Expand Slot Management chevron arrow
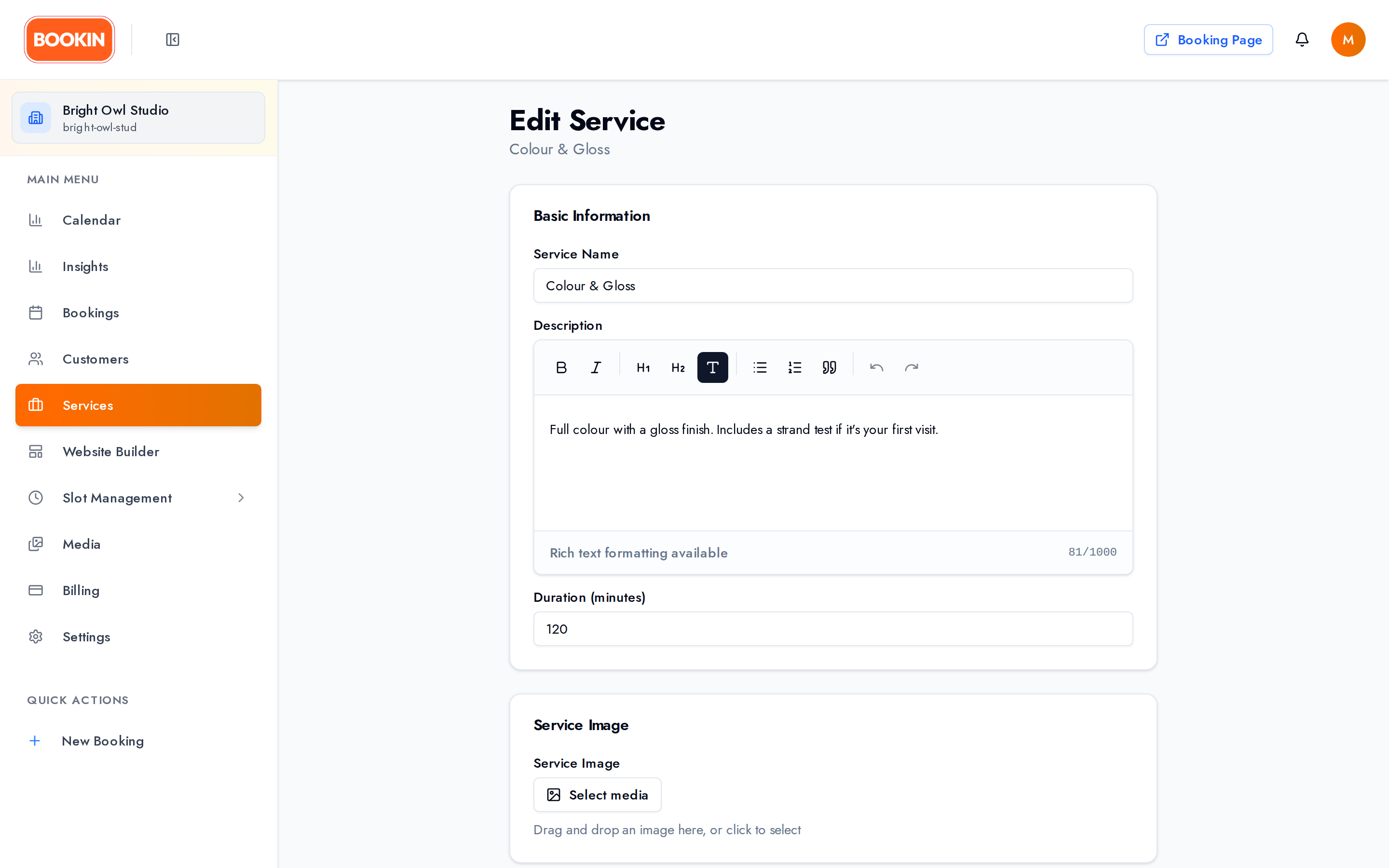Image resolution: width=1389 pixels, height=868 pixels. tap(241, 498)
